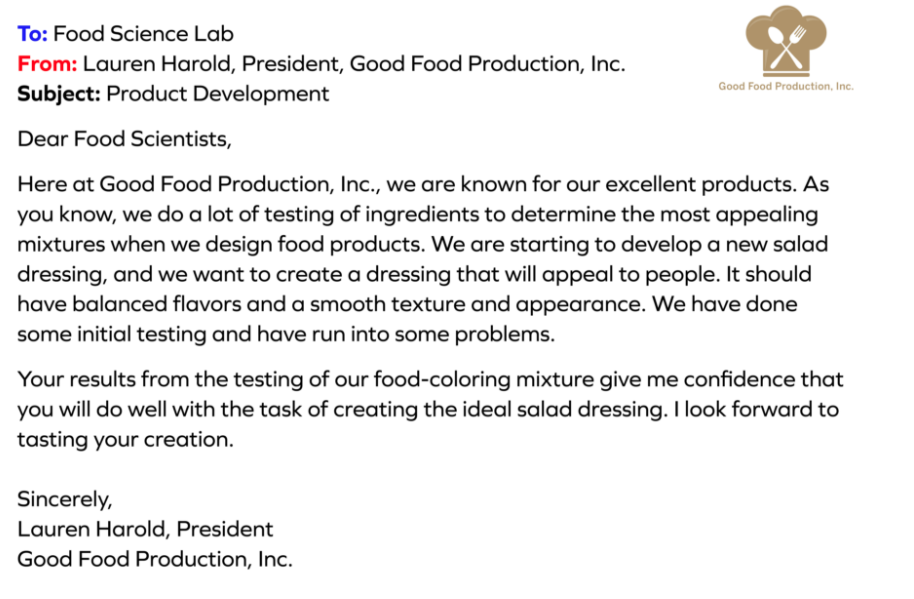Click the "Dear Food Scientists," greeting
The image size is (914, 599).
tap(124, 139)
